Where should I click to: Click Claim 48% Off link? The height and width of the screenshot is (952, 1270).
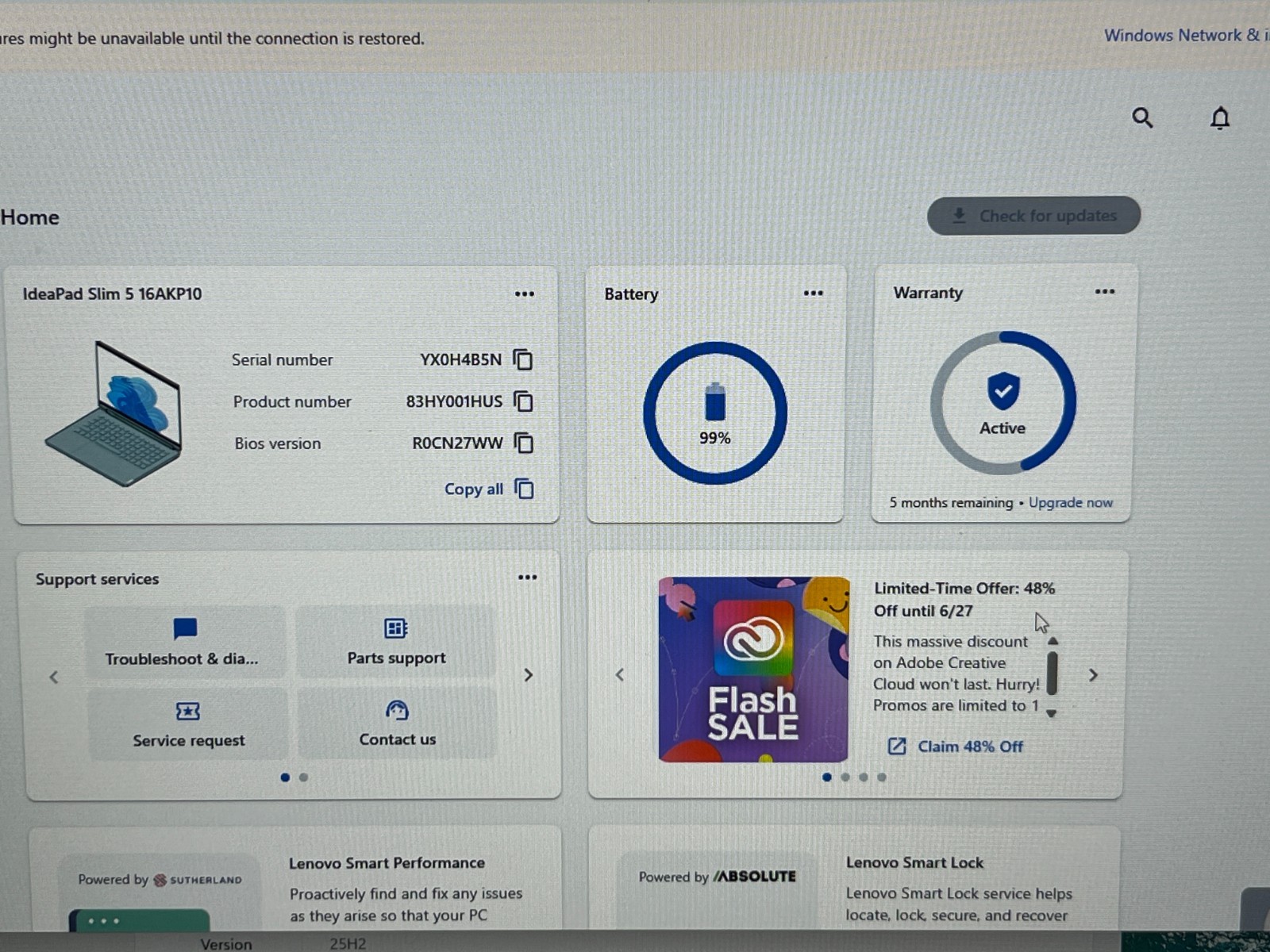click(x=956, y=747)
